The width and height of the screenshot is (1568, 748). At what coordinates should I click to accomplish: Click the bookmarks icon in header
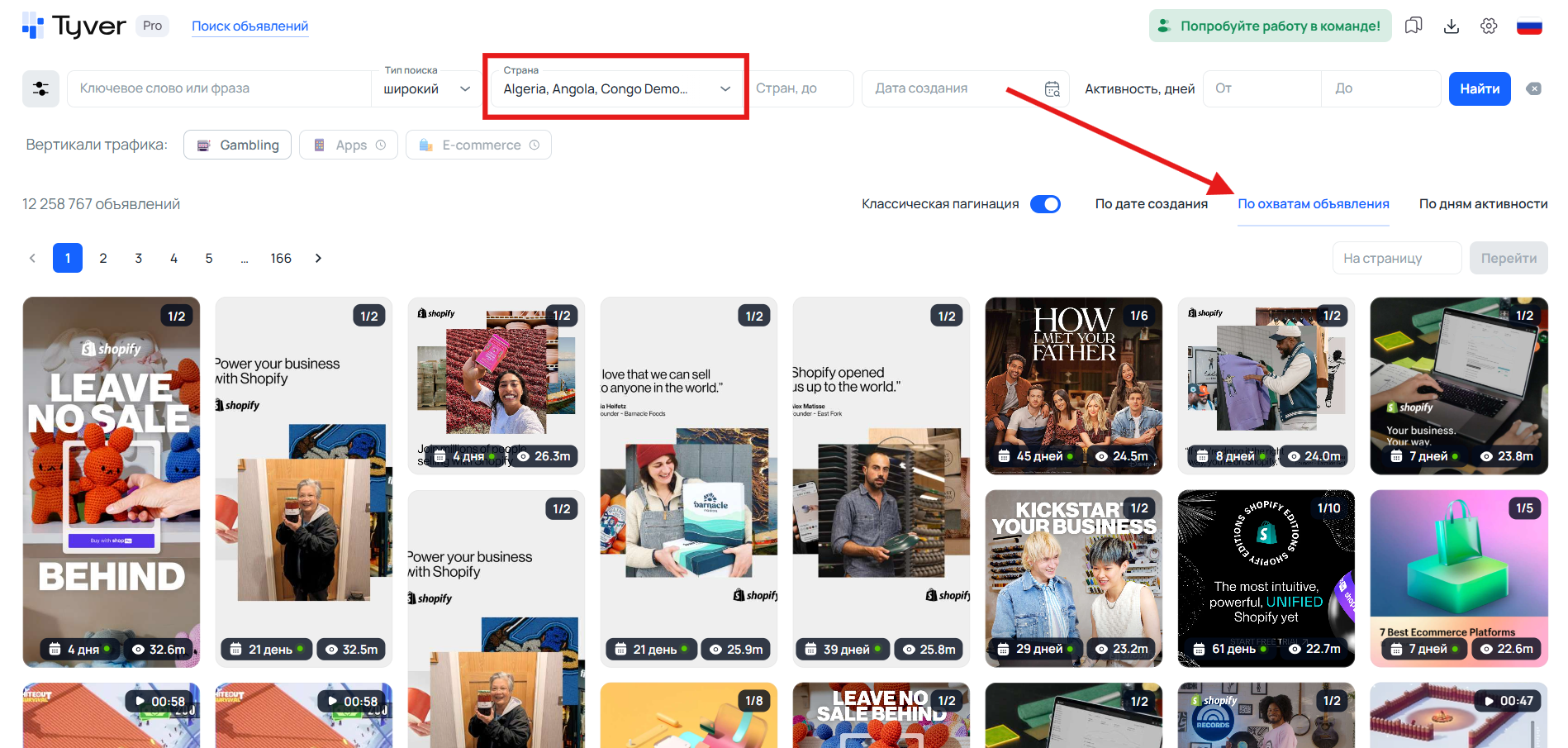tap(1414, 26)
